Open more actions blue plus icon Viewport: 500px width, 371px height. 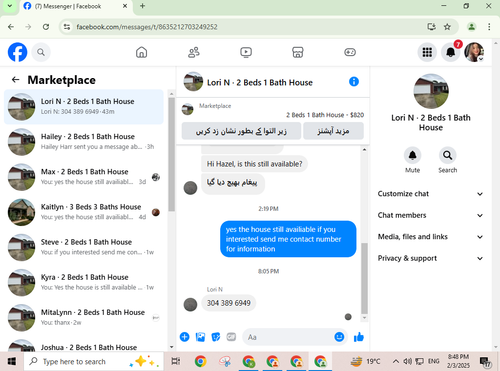pyautogui.click(x=184, y=337)
